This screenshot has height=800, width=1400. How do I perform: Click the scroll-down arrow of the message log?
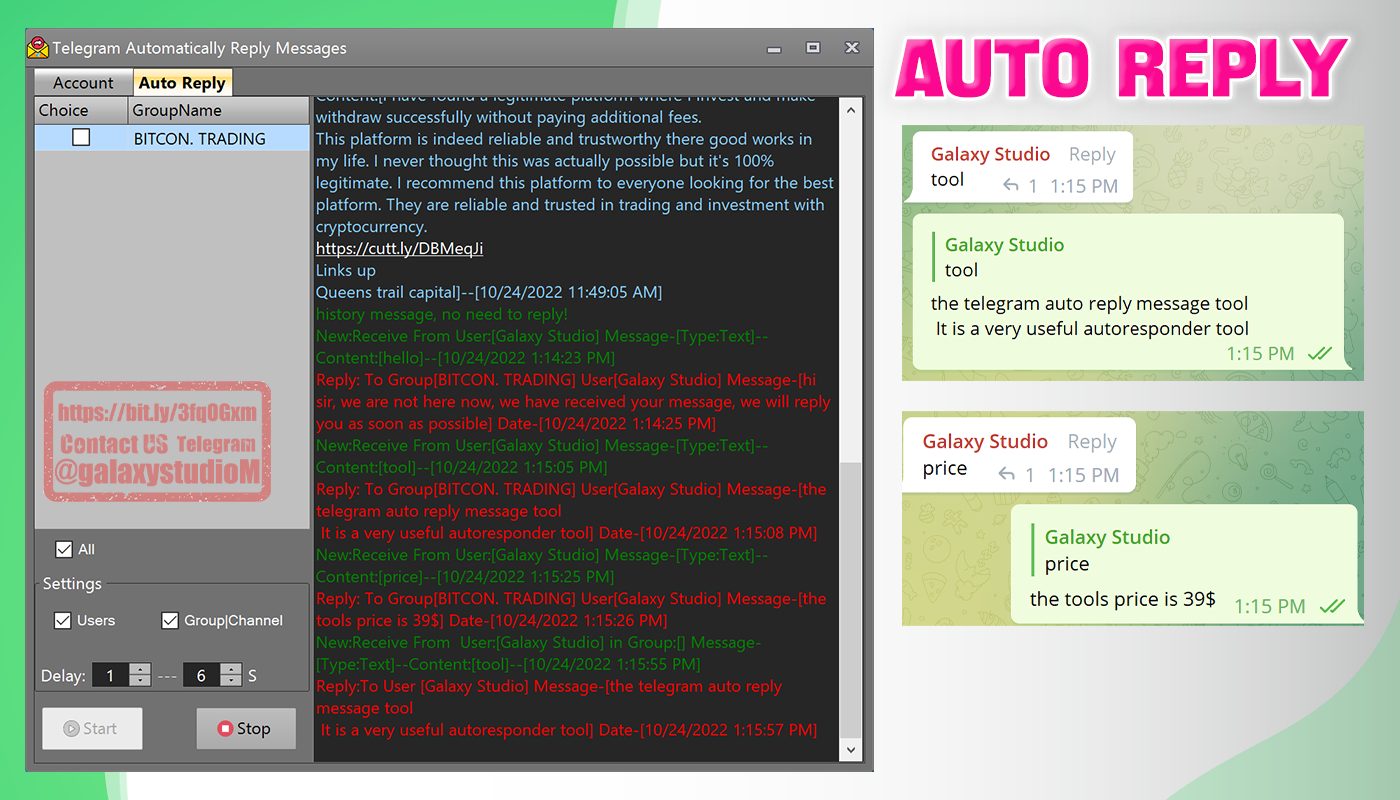tap(851, 749)
